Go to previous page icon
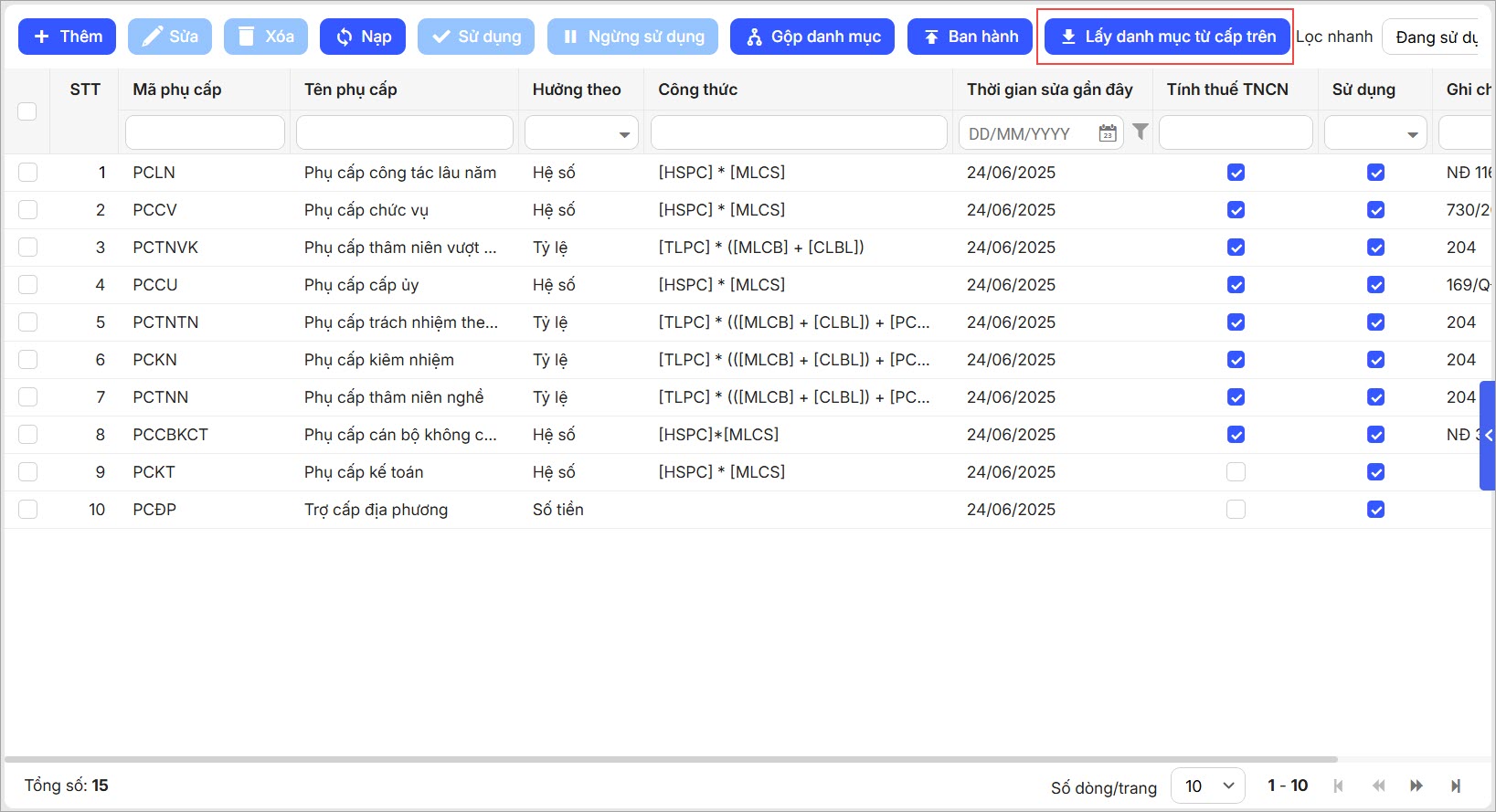Viewport: 1496px width, 812px height. [x=1378, y=786]
